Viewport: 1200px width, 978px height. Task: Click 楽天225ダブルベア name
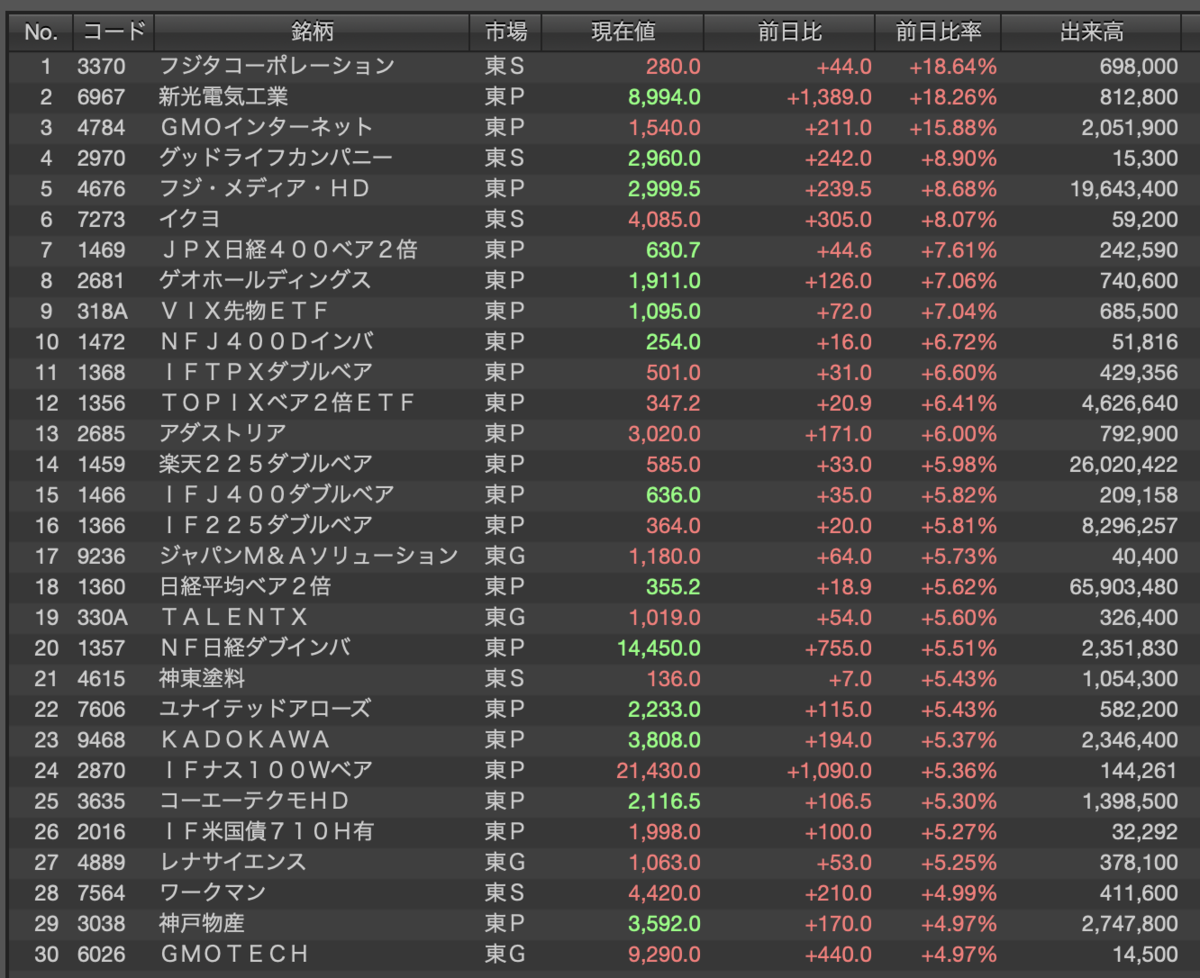(x=266, y=464)
